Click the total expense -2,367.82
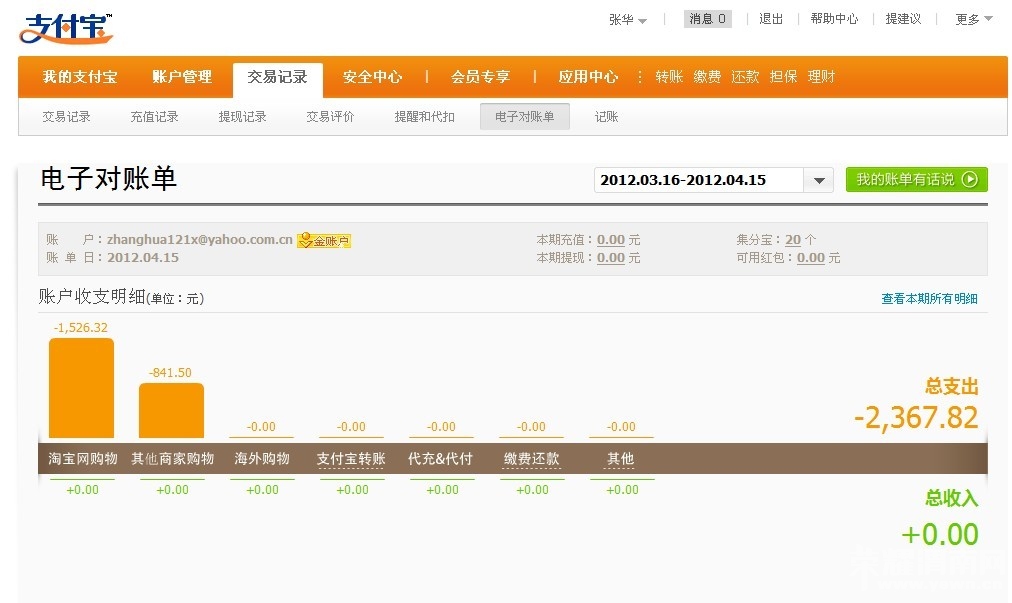The height and width of the screenshot is (603, 1012). pyautogui.click(x=916, y=418)
